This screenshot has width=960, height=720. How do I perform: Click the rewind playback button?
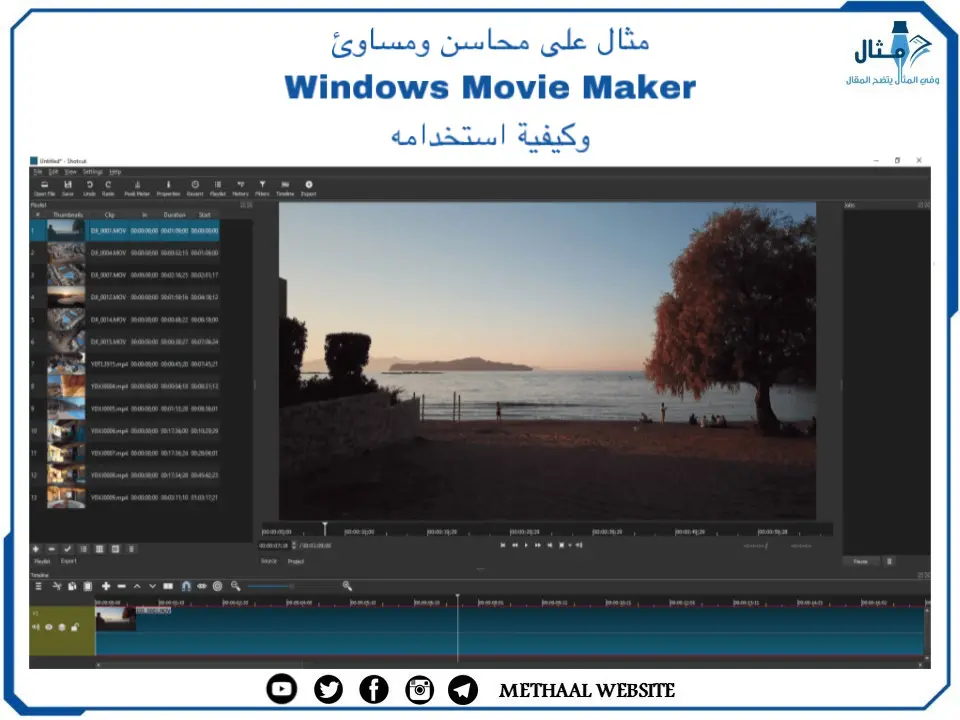click(x=515, y=545)
